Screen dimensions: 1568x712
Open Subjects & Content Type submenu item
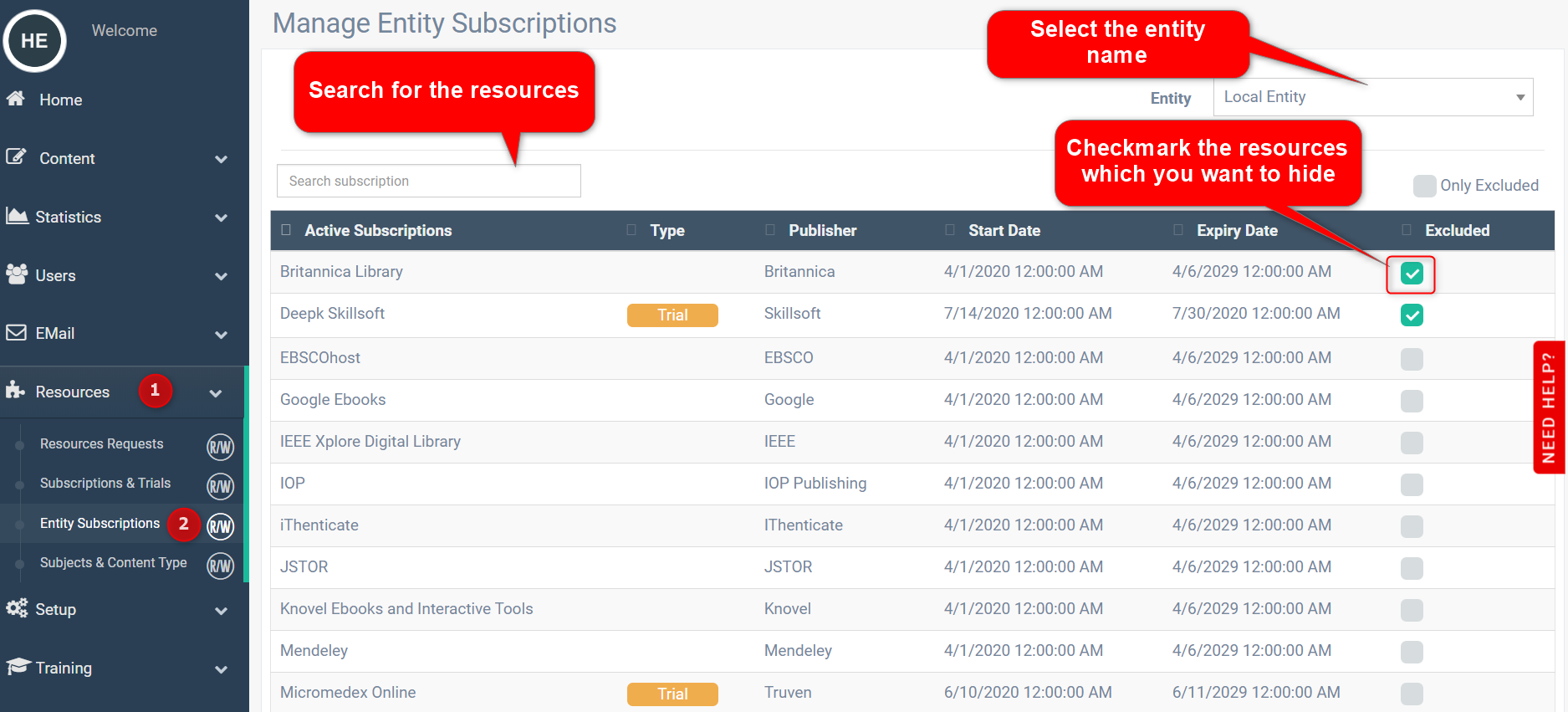click(114, 562)
